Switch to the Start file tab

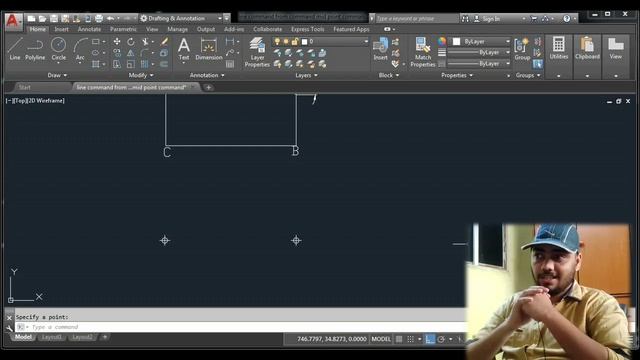tap(24, 87)
